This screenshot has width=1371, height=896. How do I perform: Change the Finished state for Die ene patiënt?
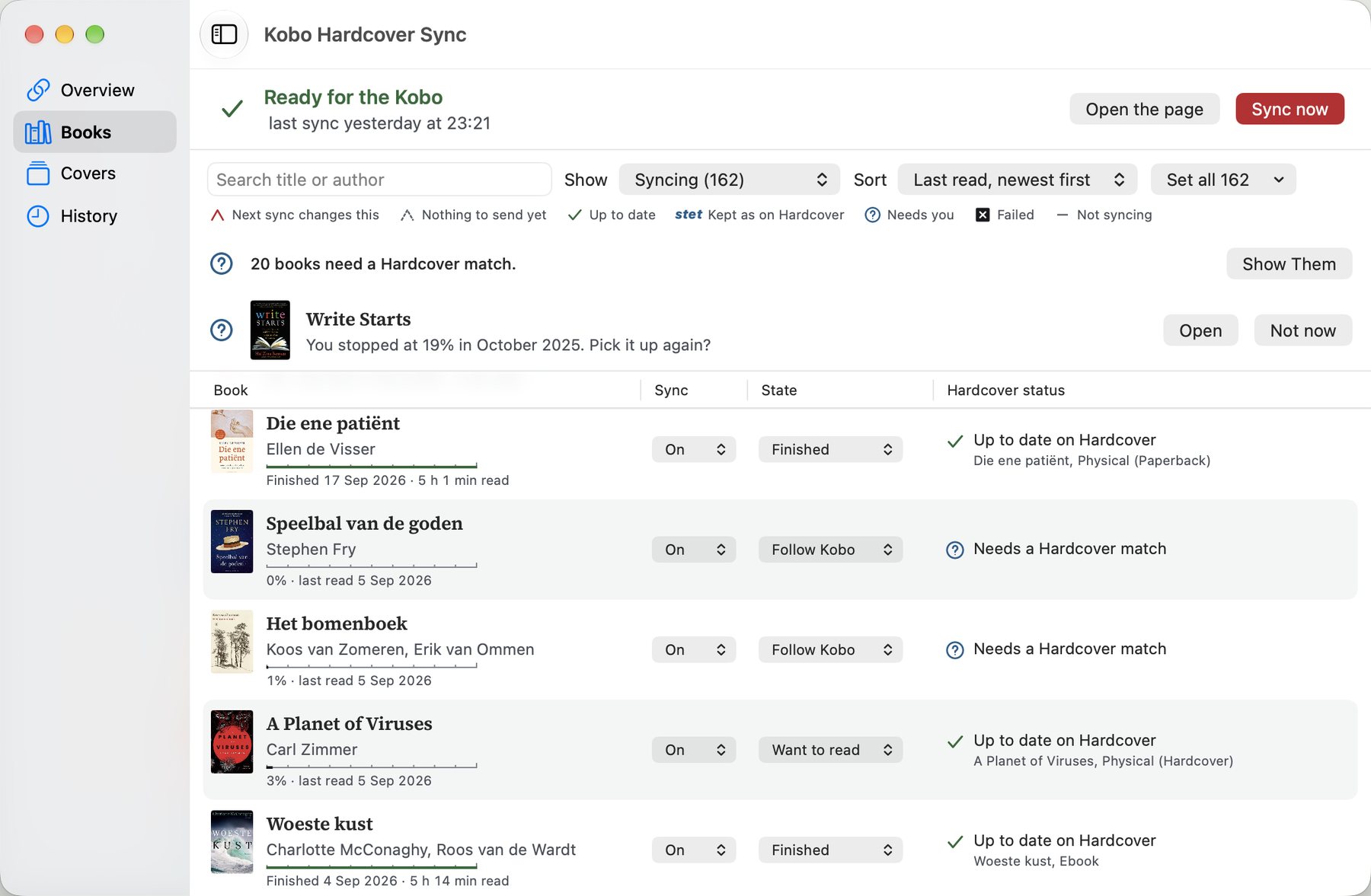830,449
